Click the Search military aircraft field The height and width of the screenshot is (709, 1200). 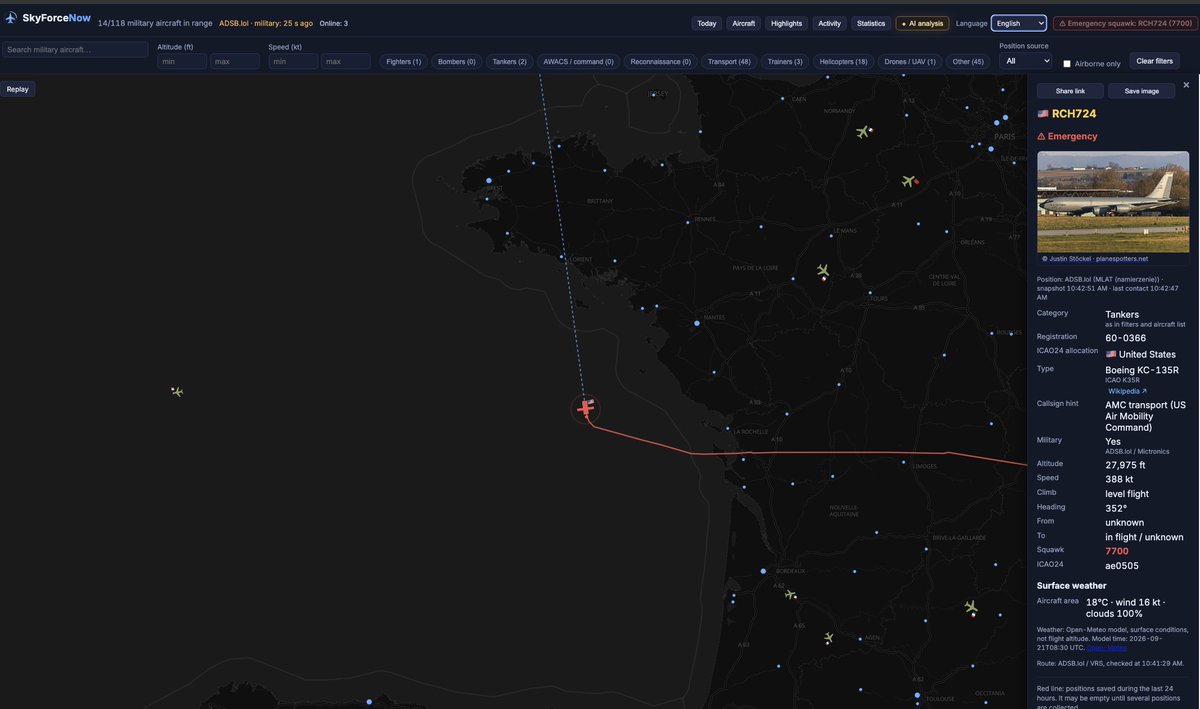coord(75,49)
